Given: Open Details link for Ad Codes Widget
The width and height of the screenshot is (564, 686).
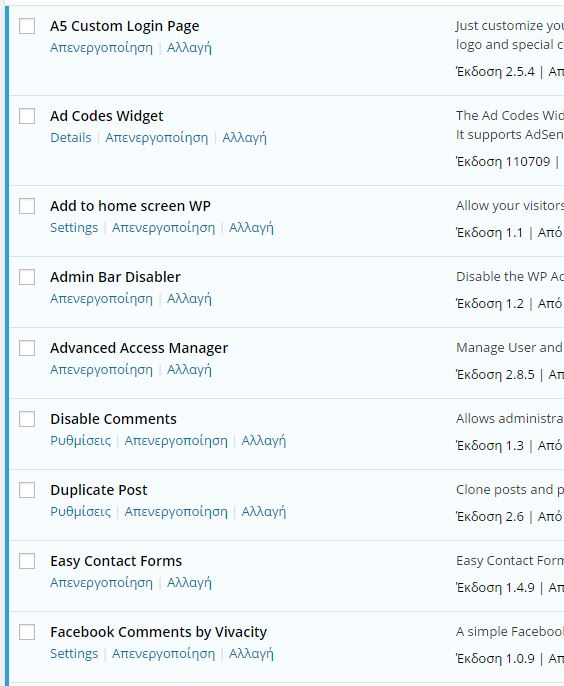Looking at the screenshot, I should click(71, 137).
